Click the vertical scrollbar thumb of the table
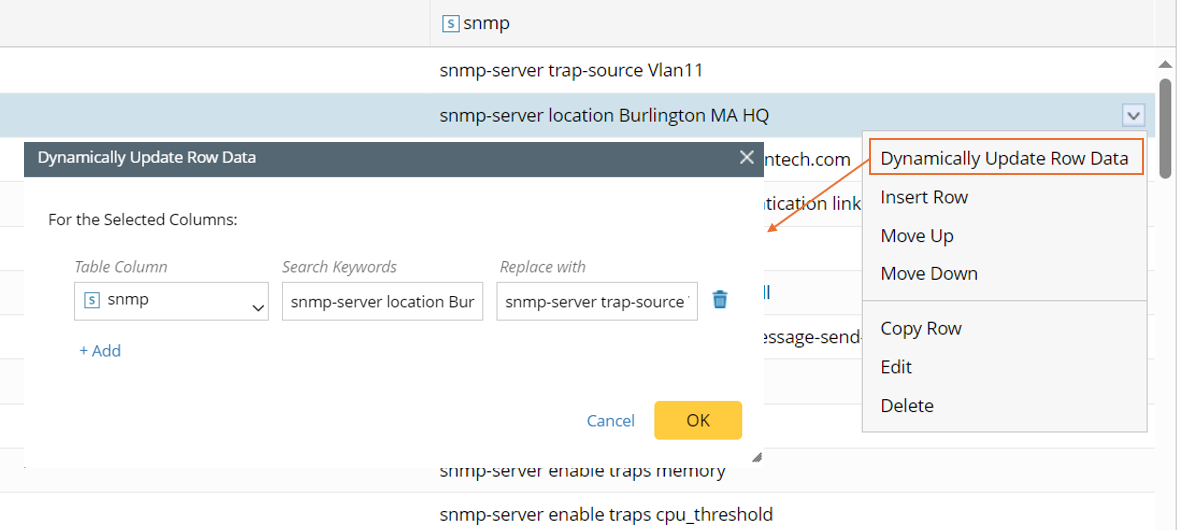1178x530 pixels. (x=1165, y=128)
